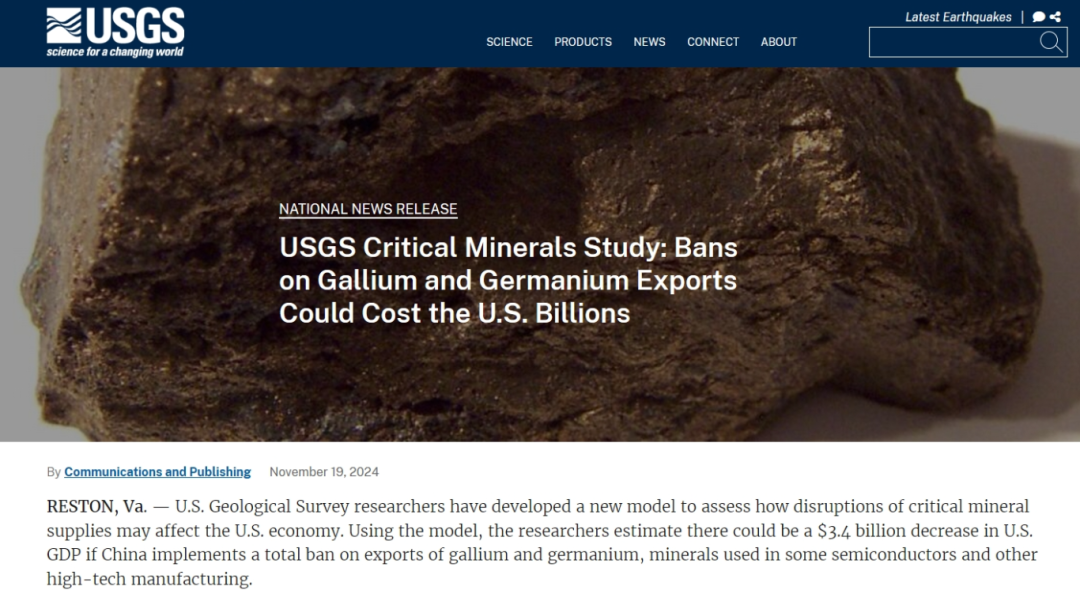Click the USGS wordmark in header
1080x594 pixels.
click(135, 25)
